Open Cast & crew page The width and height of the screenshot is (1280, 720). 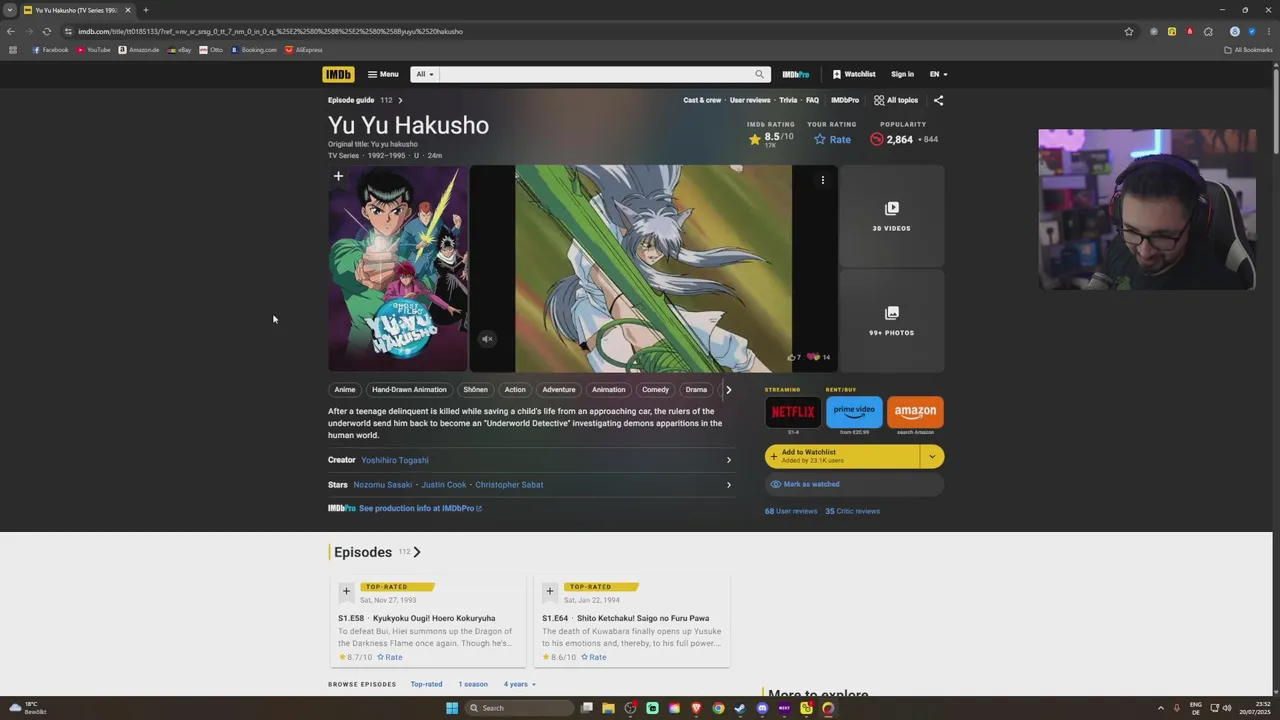click(702, 100)
